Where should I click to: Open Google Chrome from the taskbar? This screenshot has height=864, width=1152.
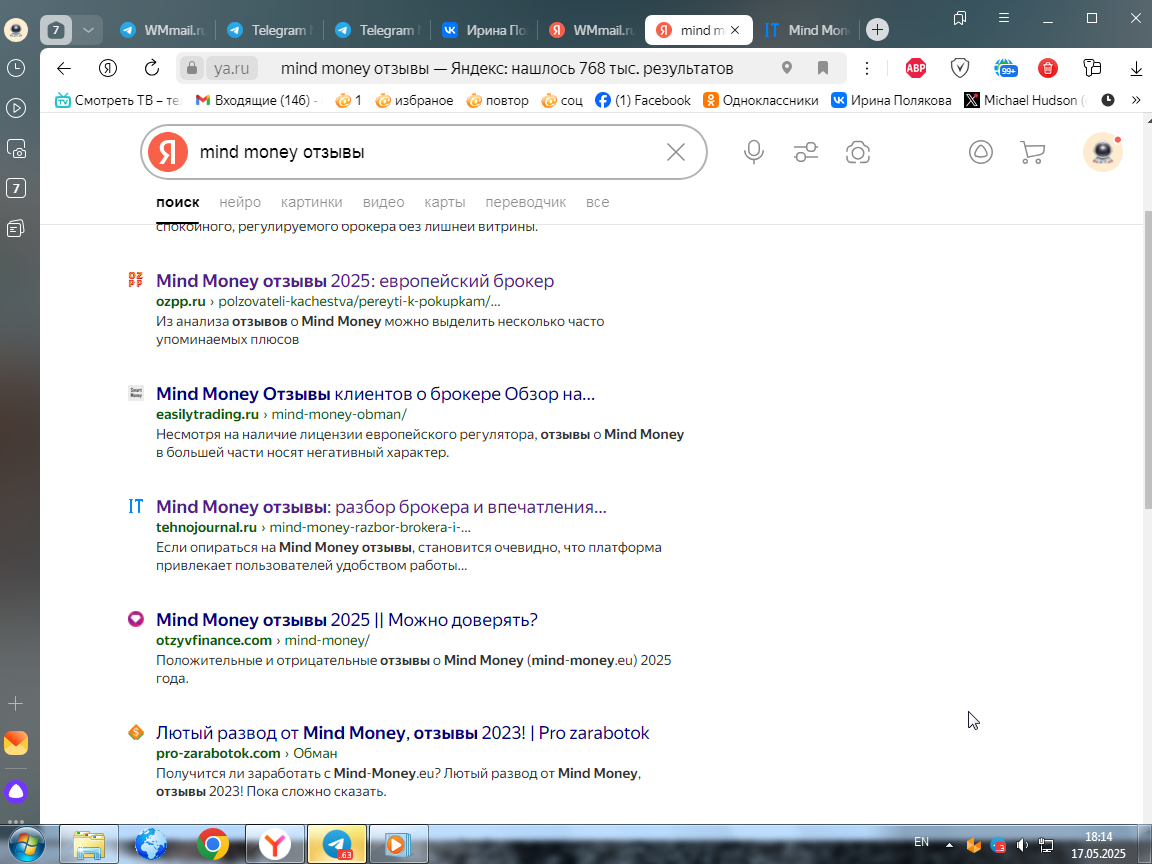[x=213, y=844]
